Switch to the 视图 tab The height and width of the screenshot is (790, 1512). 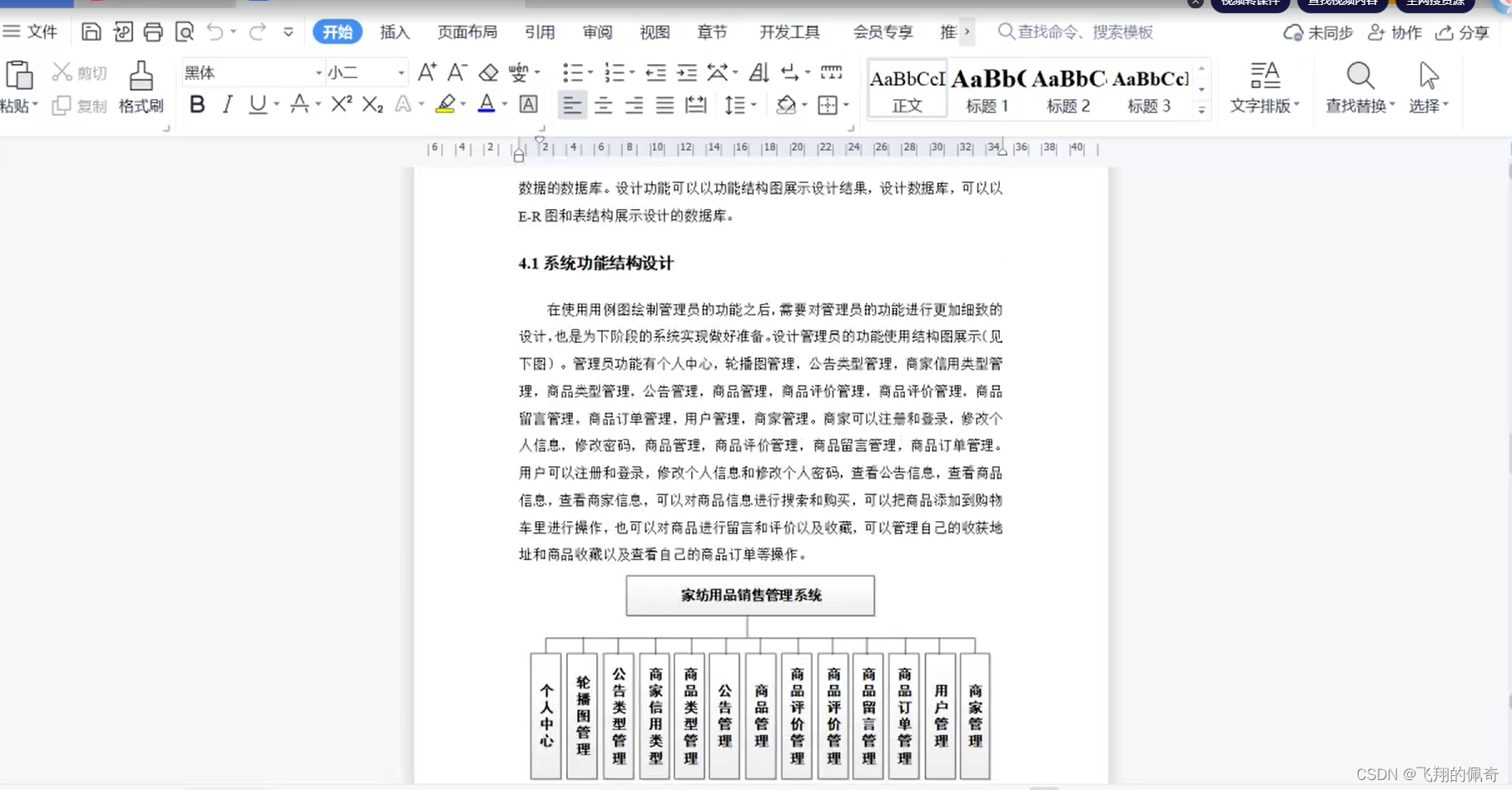(x=654, y=32)
